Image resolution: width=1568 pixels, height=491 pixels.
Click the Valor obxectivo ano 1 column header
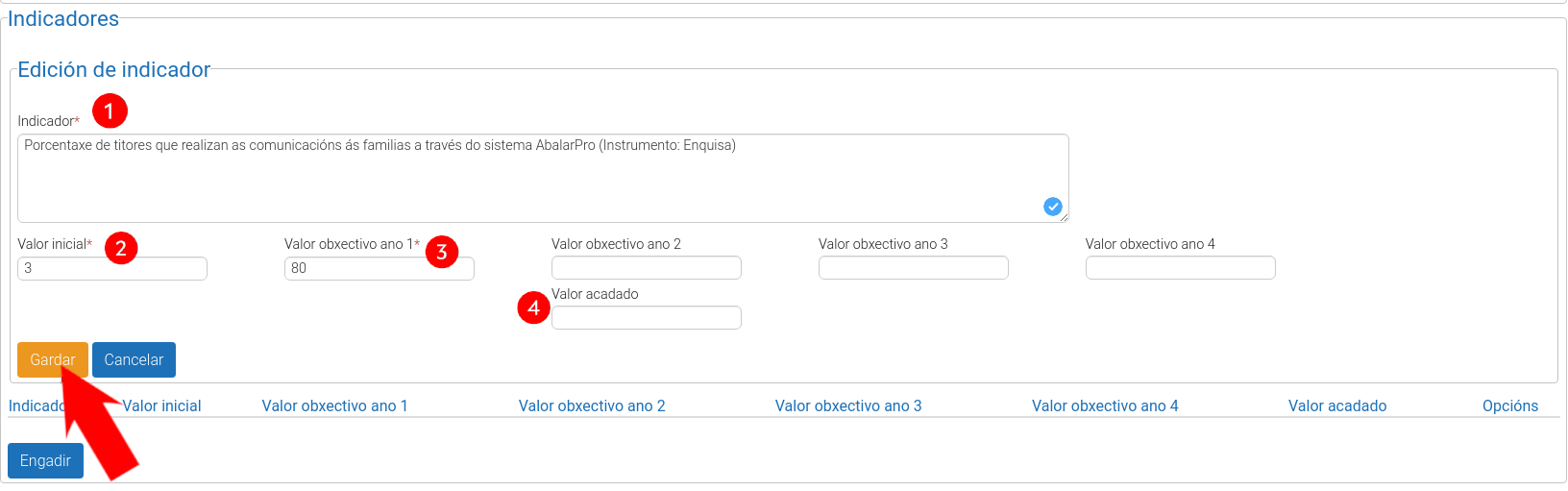tap(334, 405)
